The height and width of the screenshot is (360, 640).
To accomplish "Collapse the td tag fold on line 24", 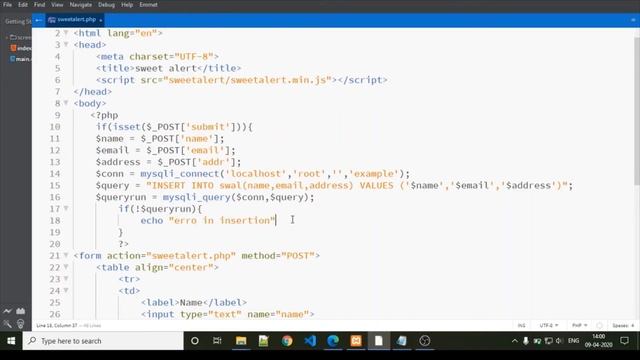I will click(x=66, y=291).
